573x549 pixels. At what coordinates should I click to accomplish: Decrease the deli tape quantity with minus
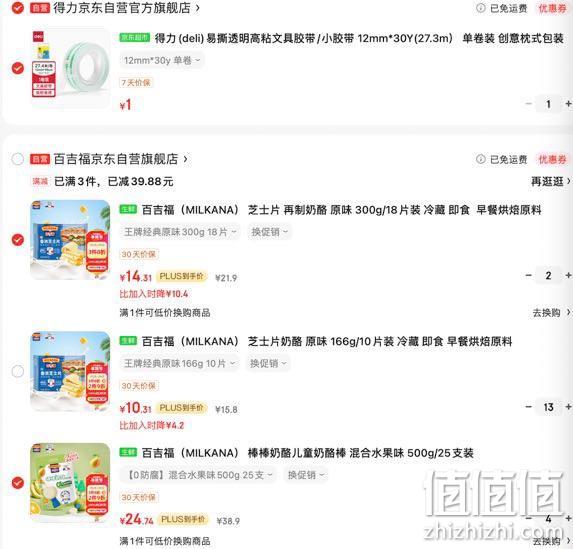tap(528, 104)
